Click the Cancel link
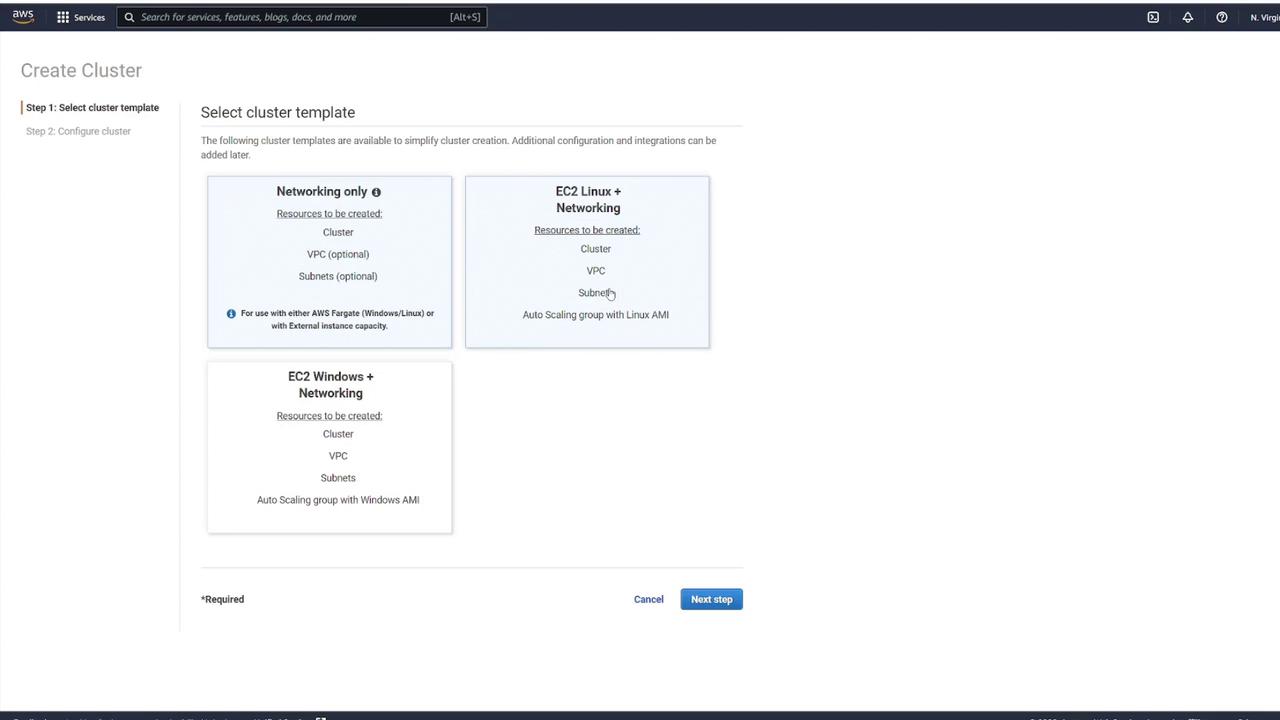The width and height of the screenshot is (1280, 720). (x=648, y=600)
